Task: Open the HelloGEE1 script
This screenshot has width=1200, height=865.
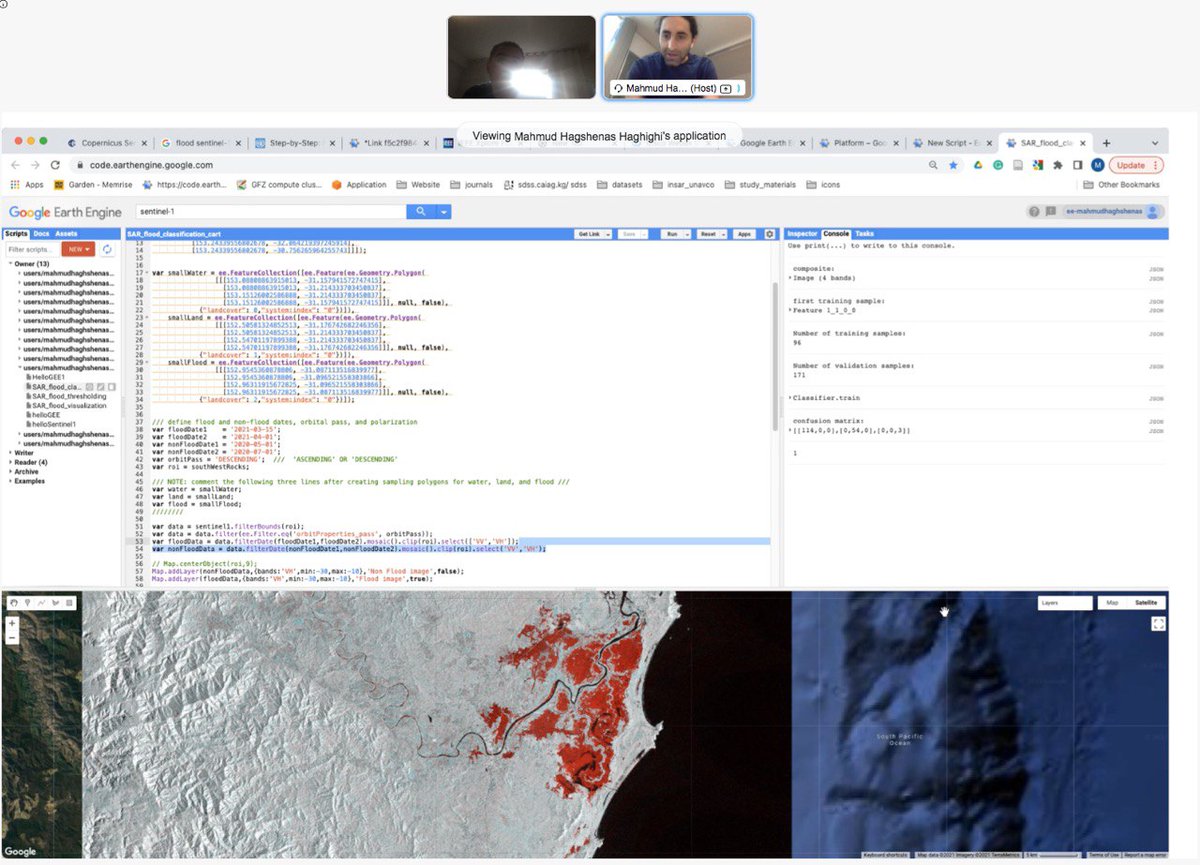Action: pyautogui.click(x=50, y=376)
